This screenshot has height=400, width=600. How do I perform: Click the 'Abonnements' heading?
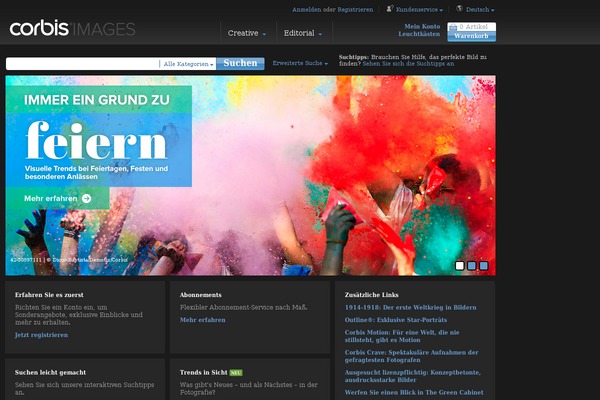(201, 295)
